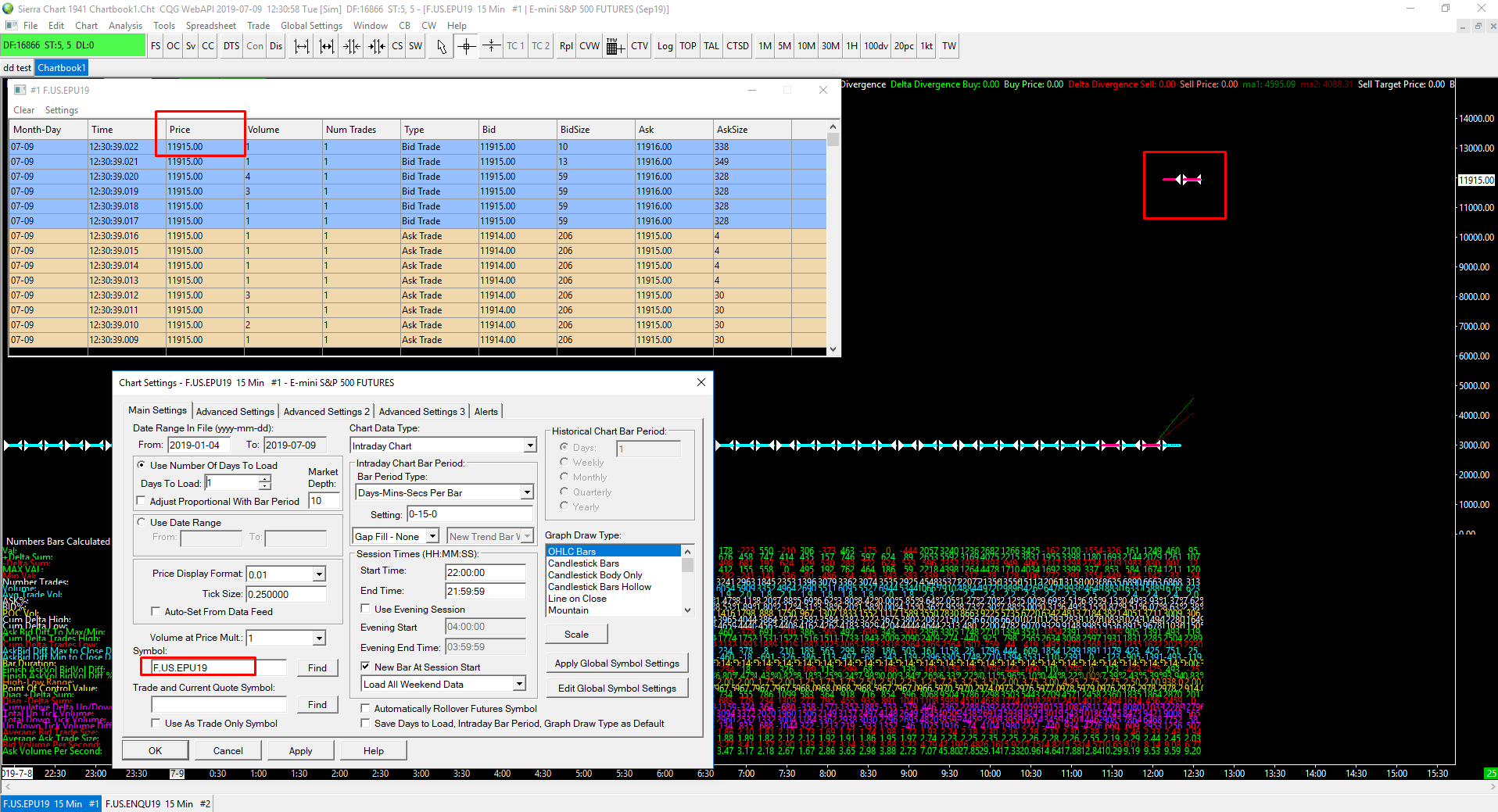Screen dimensions: 1498x812
Task: Click the compress bar spacing icon
Action: 352,46
